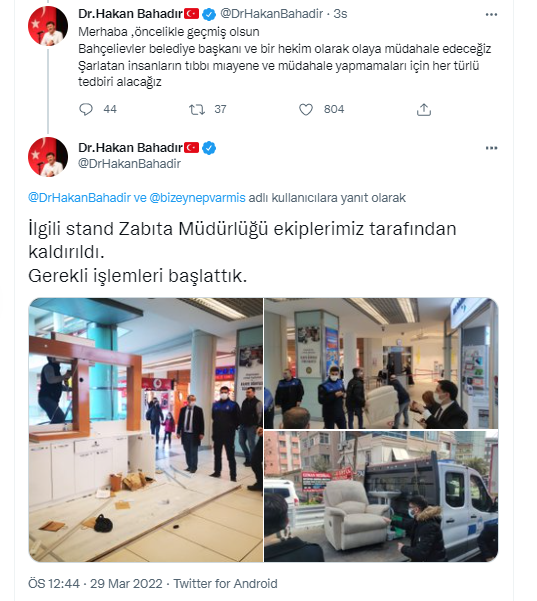Click the reply icon on first tweet
The image size is (537, 601).
86,110
